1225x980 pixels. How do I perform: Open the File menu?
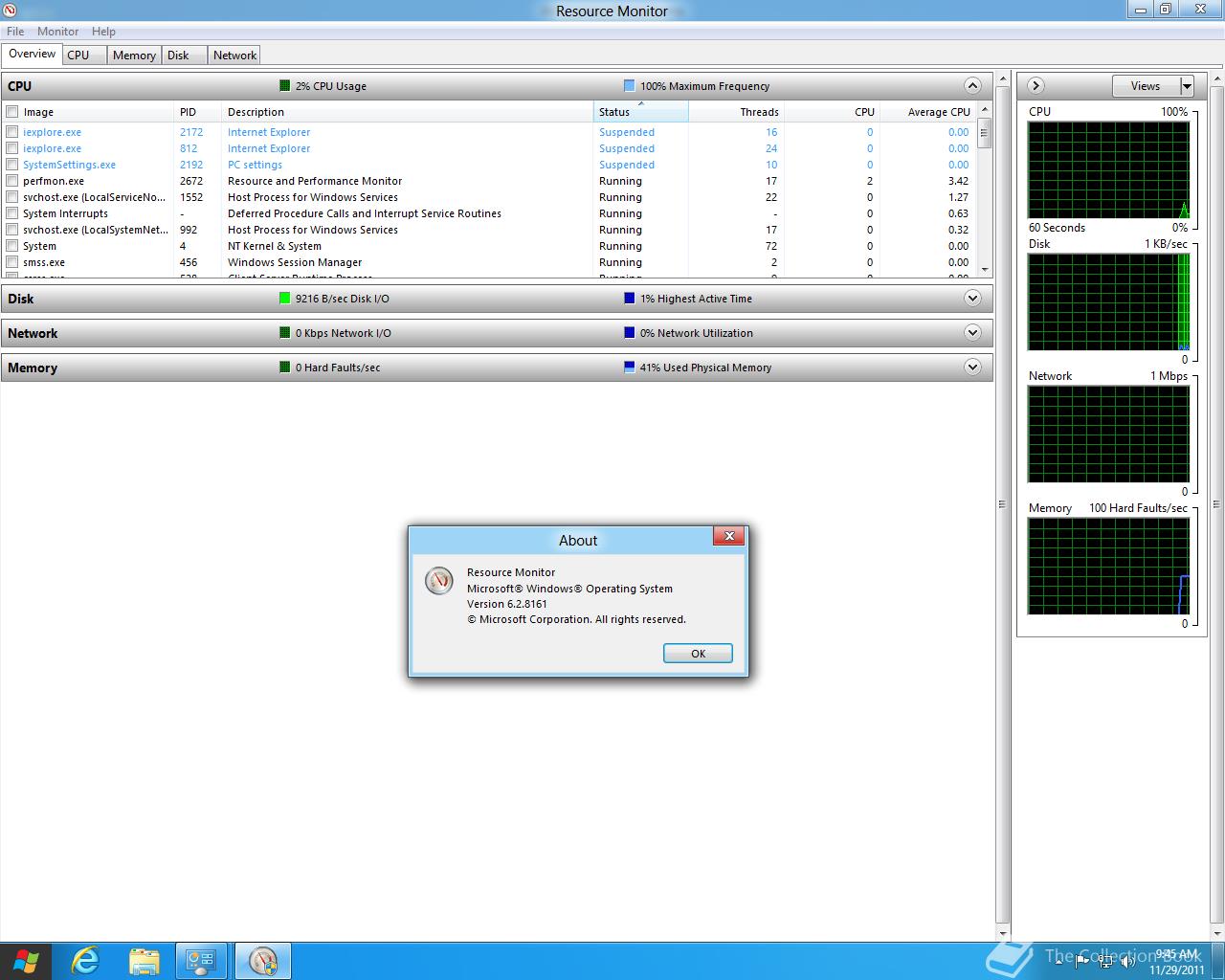pyautogui.click(x=15, y=32)
